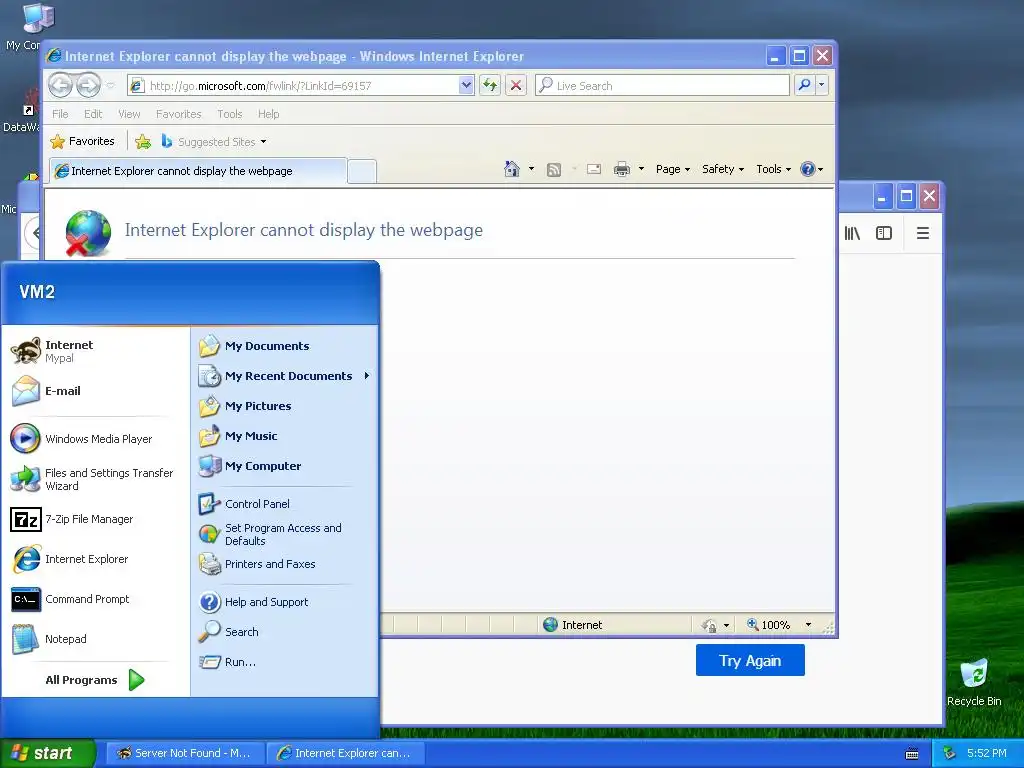Open the Safety dropdown menu
This screenshot has width=1024, height=768.
click(723, 169)
